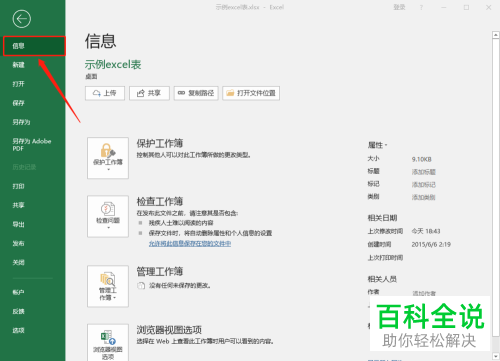Click the 上传 button
Viewport: 500px width, 361px height.
tap(105, 93)
